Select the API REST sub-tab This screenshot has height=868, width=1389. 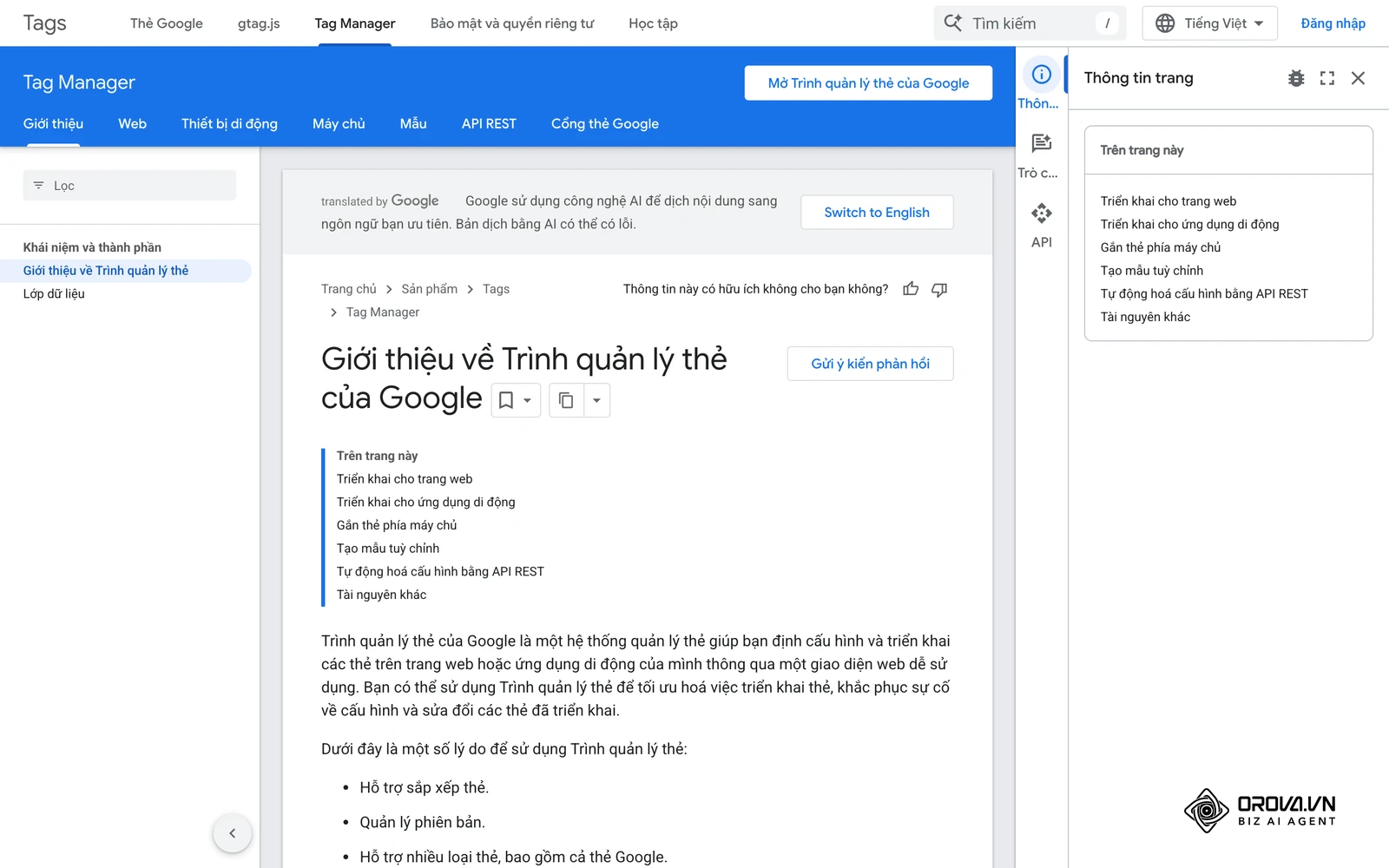click(489, 123)
